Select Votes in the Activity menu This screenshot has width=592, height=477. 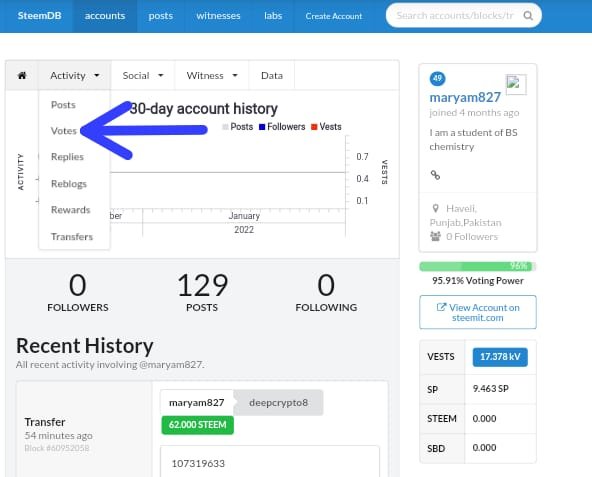point(64,131)
